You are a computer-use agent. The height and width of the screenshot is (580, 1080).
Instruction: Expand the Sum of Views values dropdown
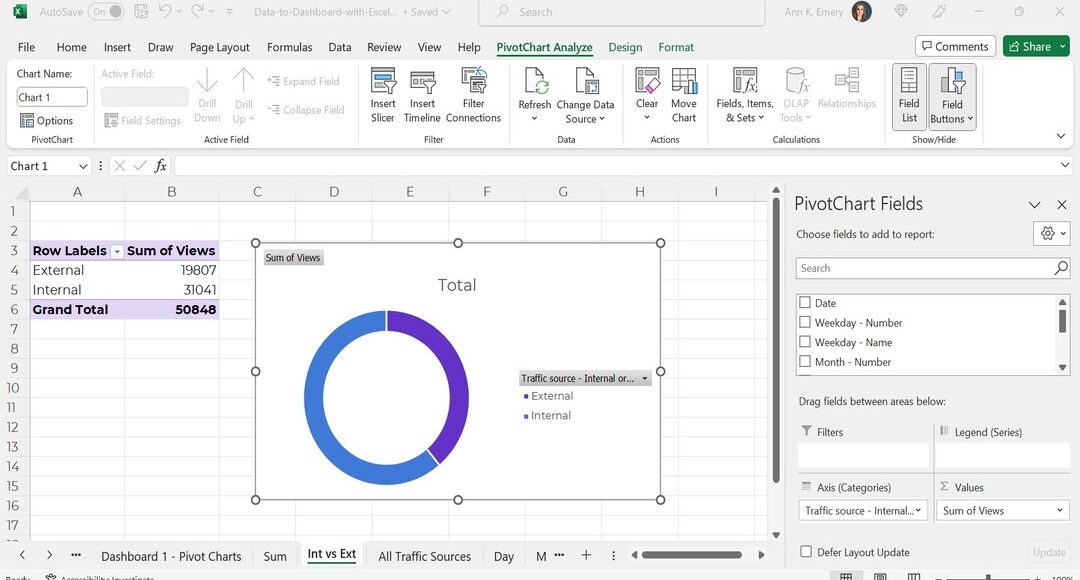1060,511
